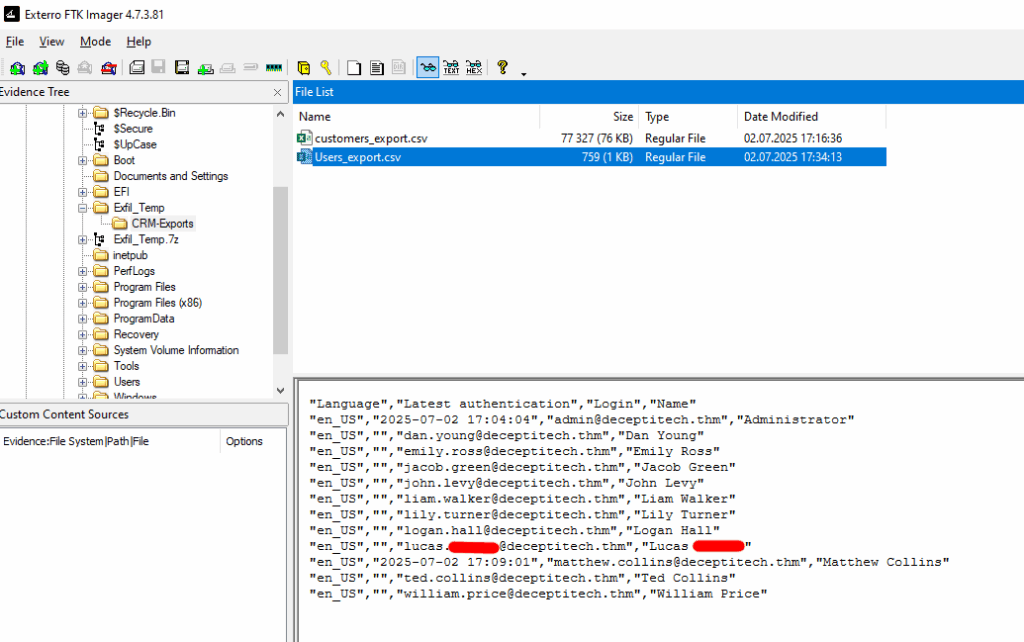1024x642 pixels.
Task: Open the Help menu
Action: click(138, 42)
